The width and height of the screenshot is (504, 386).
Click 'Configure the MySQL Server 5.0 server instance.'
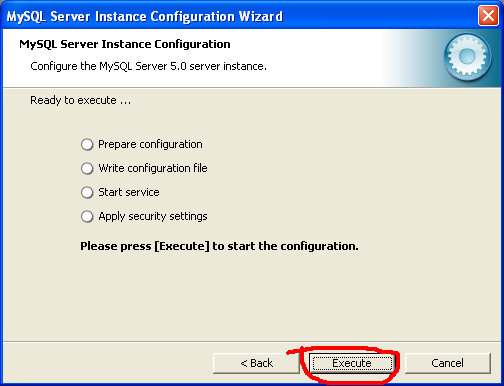[x=148, y=66]
